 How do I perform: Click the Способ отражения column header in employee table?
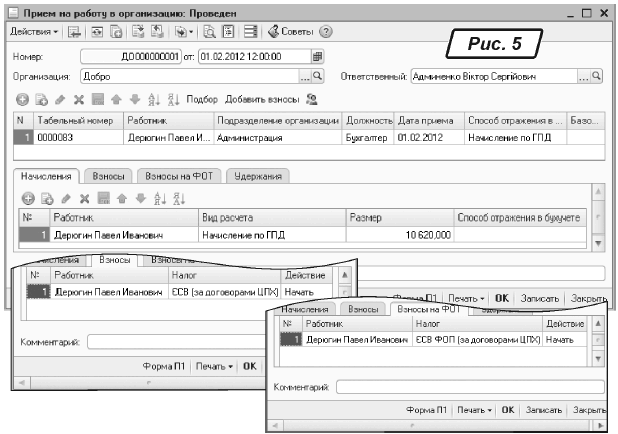(514, 120)
